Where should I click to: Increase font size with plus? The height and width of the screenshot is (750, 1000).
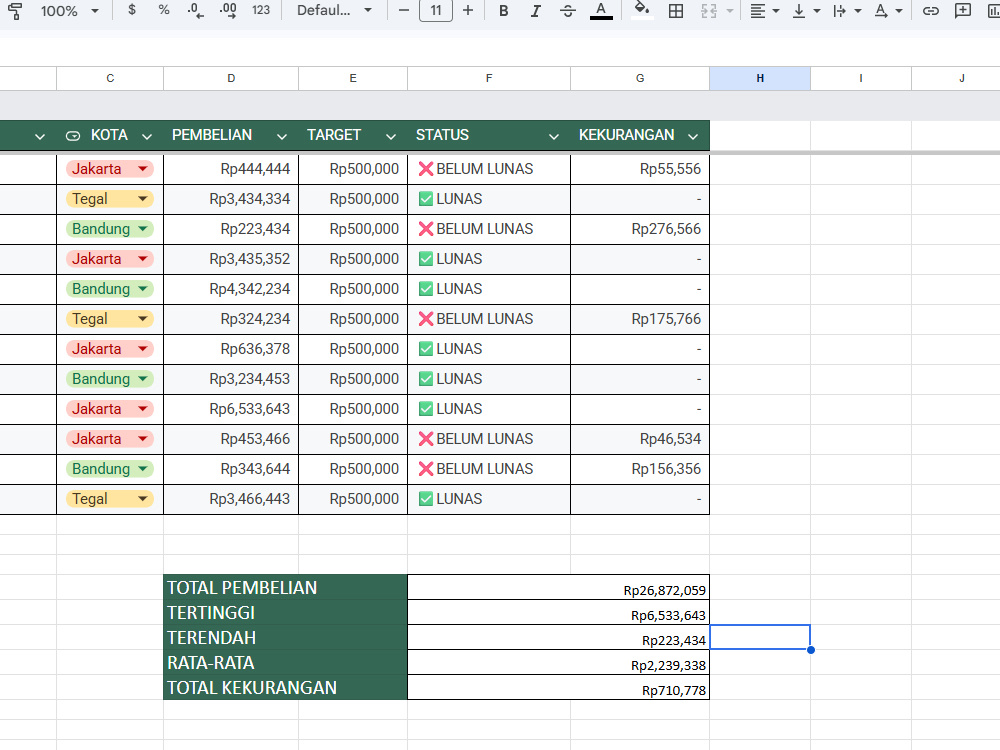tap(468, 10)
